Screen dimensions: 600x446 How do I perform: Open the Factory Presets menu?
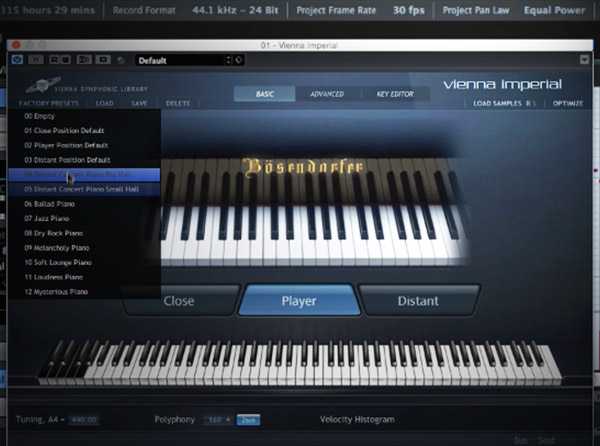pos(49,103)
